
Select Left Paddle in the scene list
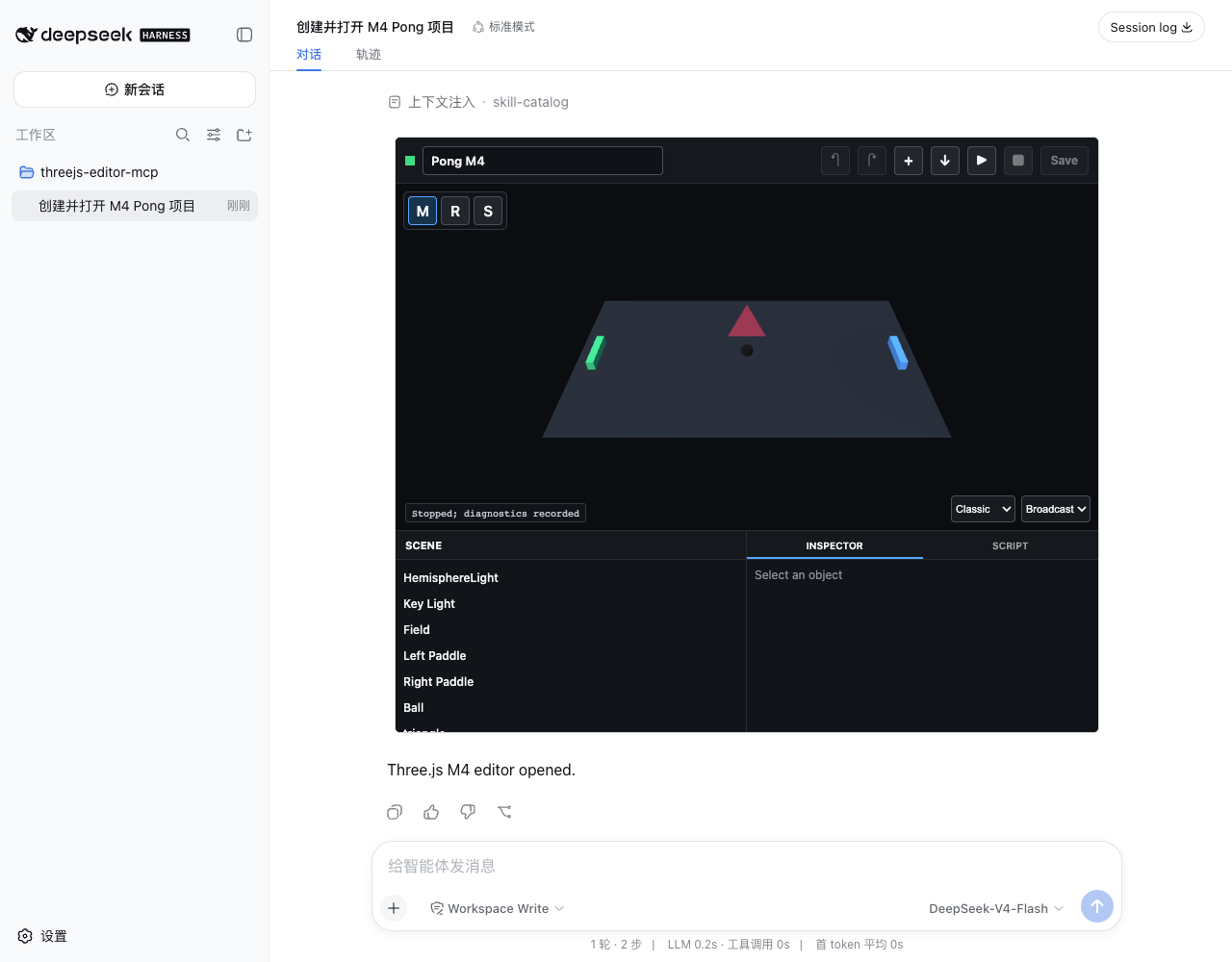pos(571,656)
